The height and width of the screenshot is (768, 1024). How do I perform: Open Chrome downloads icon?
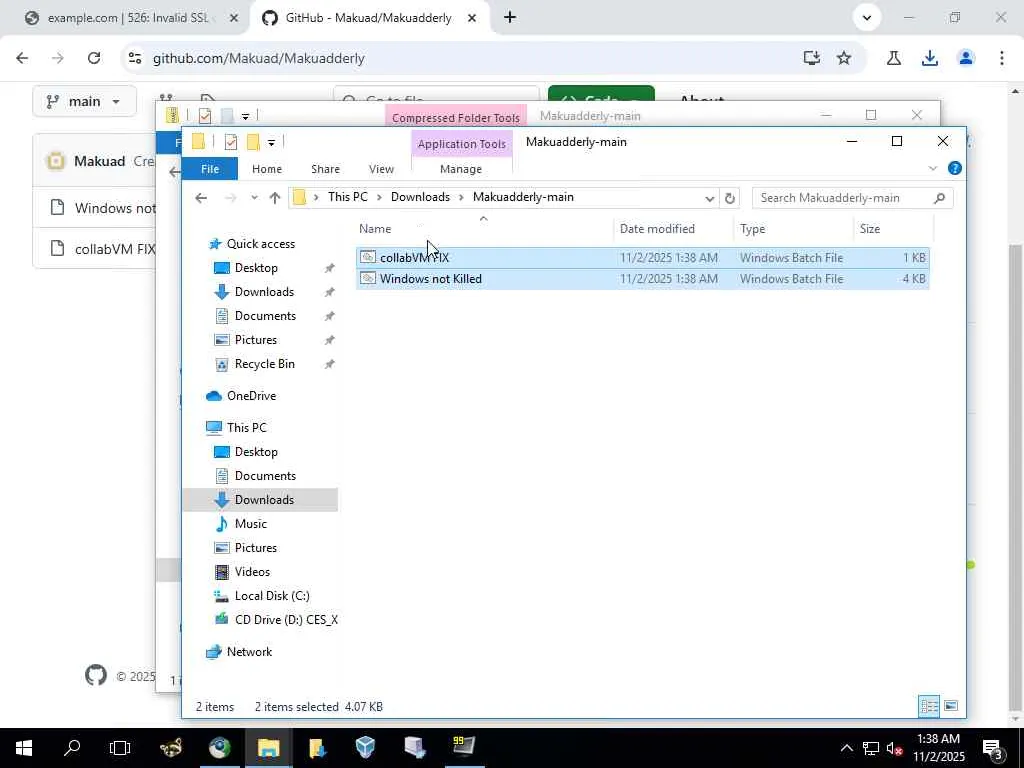coord(929,58)
